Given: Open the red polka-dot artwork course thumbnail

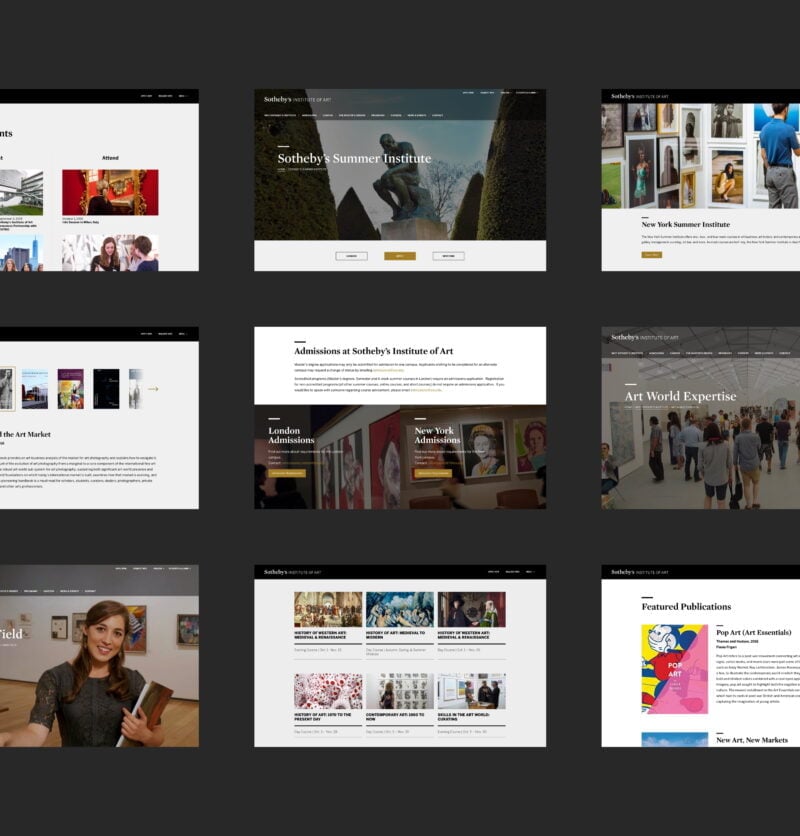Looking at the screenshot, I should click(x=328, y=691).
